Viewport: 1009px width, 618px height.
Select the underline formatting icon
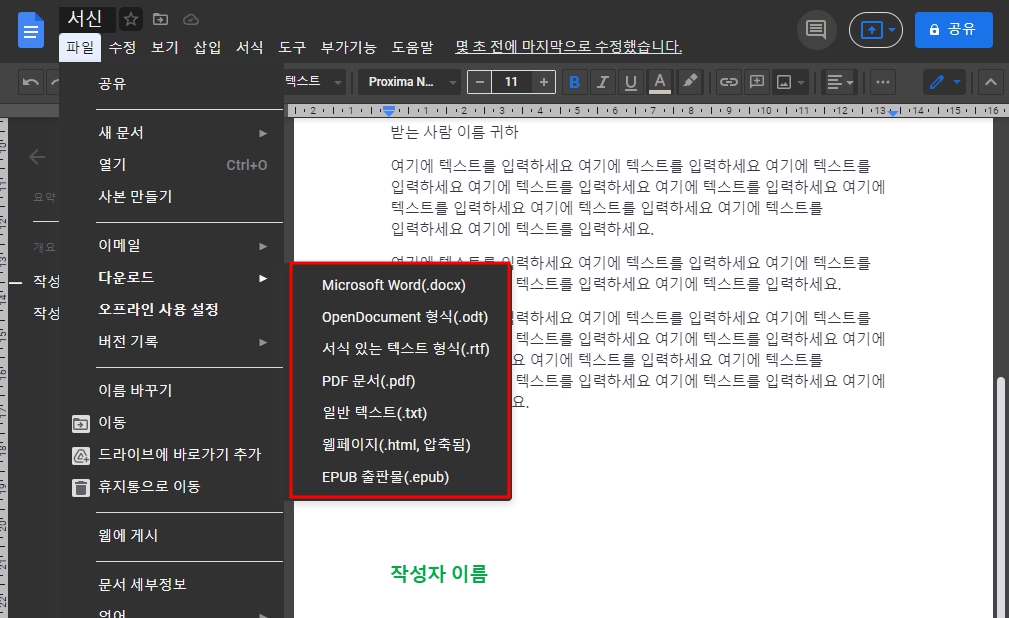631,82
